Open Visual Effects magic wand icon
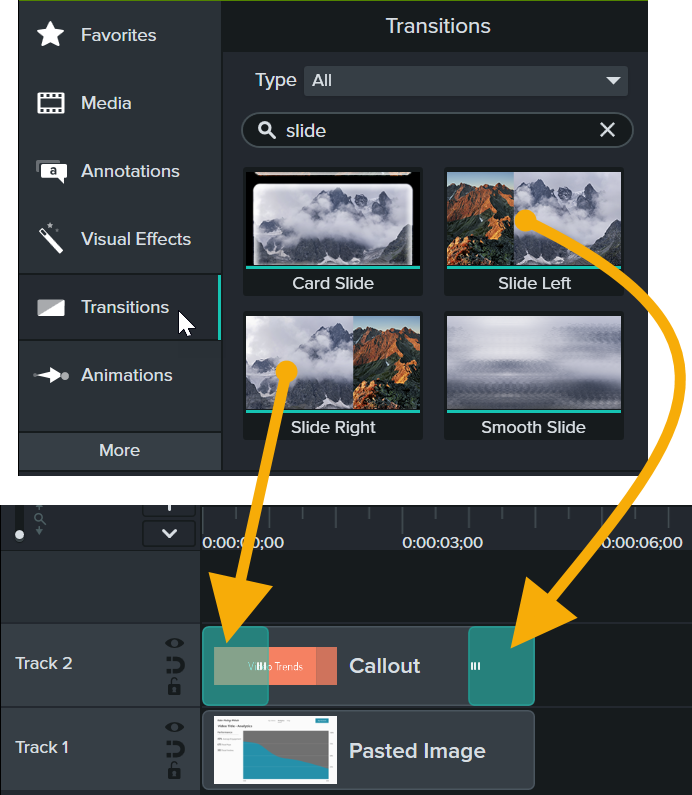Screen dimensions: 692x795 point(51,239)
